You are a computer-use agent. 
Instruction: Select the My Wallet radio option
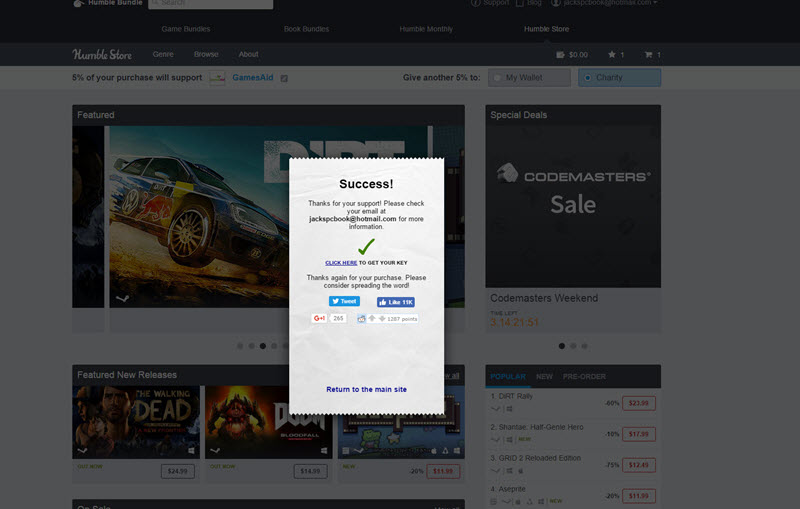(497, 78)
